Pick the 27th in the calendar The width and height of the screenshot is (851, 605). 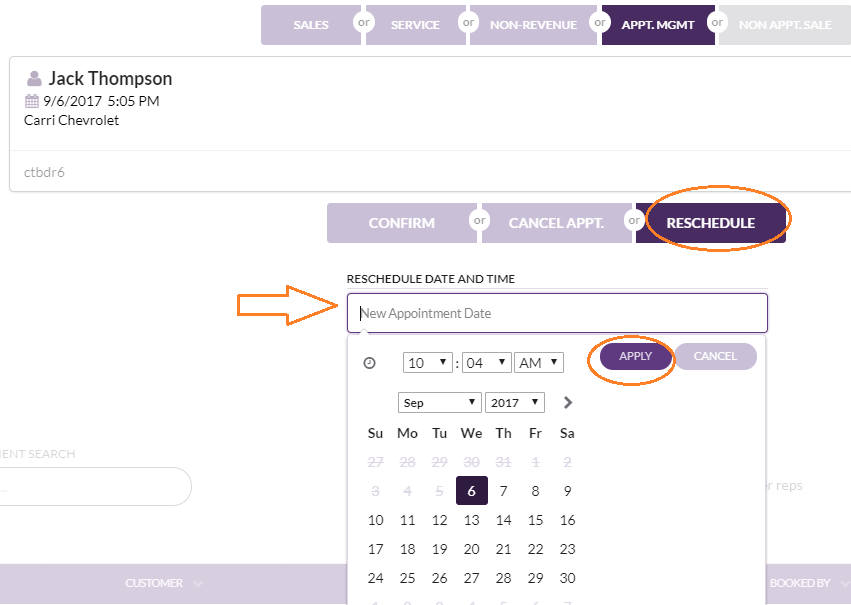tap(471, 578)
